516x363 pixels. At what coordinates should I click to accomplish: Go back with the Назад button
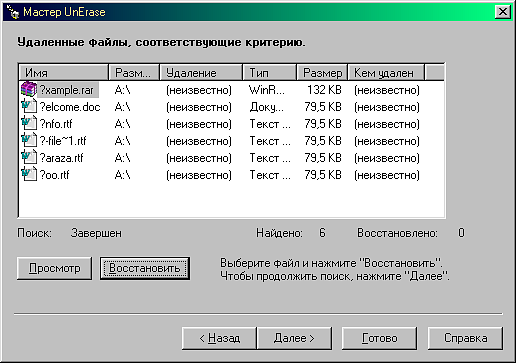[219, 338]
